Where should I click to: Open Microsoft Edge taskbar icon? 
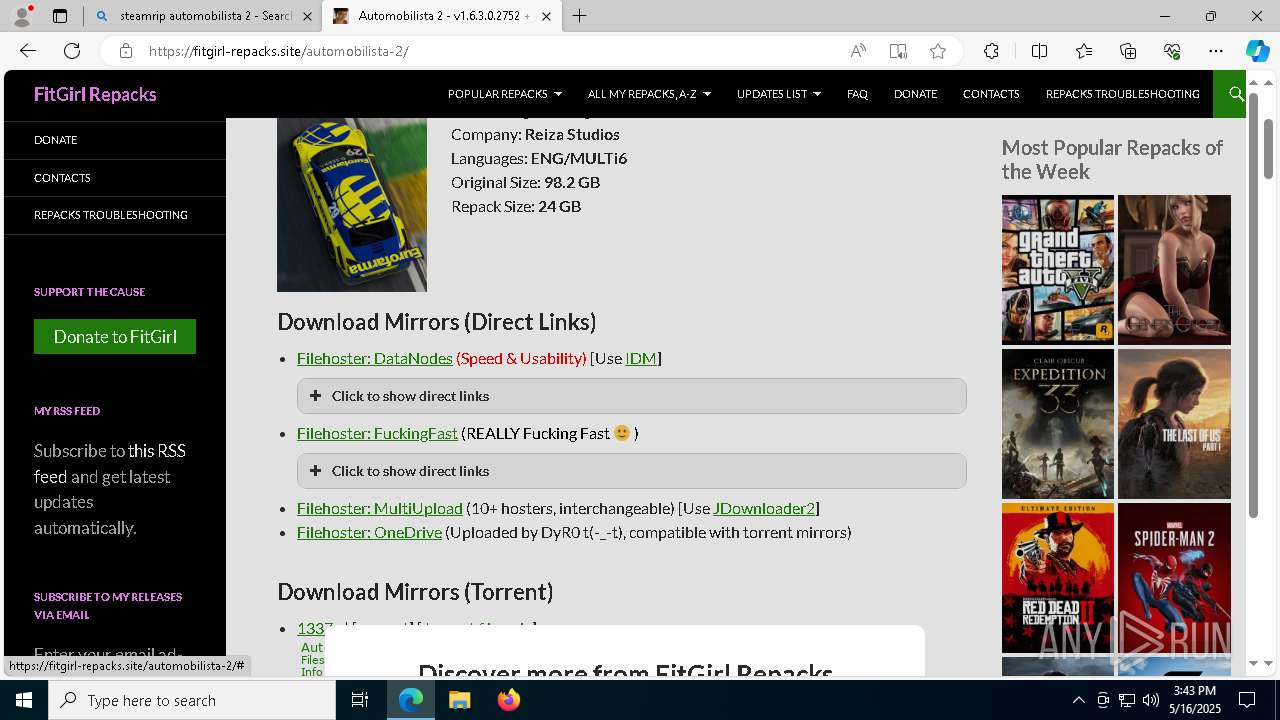411,700
